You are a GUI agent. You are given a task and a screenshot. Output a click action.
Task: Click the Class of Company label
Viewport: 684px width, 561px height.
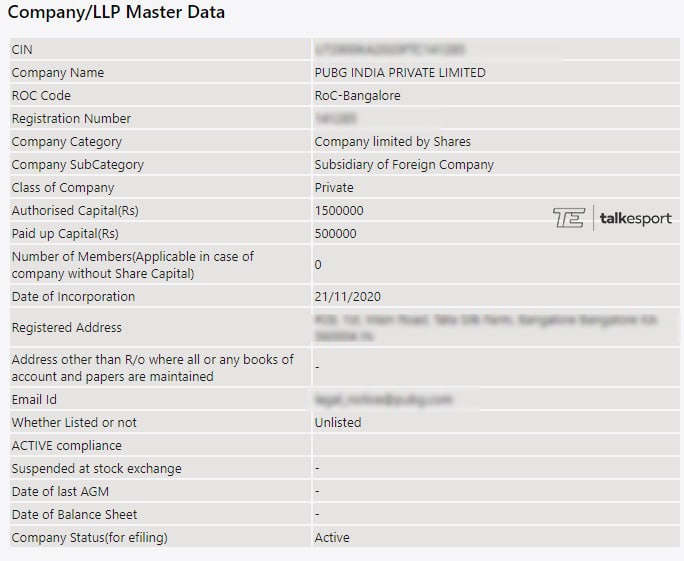pyautogui.click(x=63, y=188)
